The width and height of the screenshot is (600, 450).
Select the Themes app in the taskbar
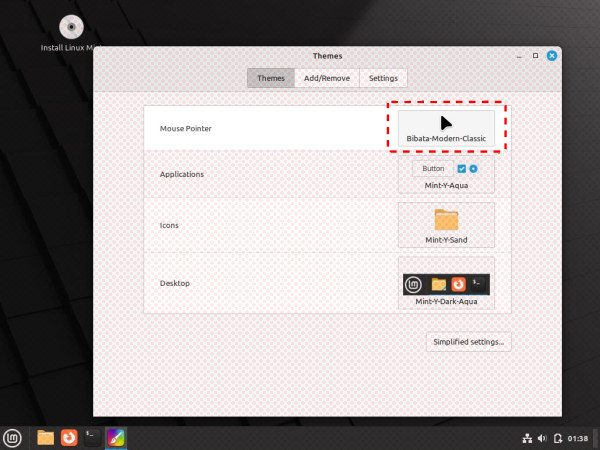[x=116, y=438]
